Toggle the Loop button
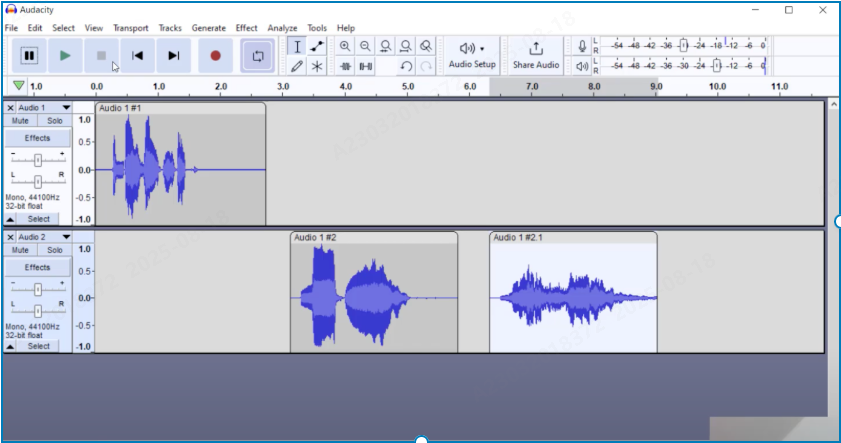The width and height of the screenshot is (841, 443). [257, 55]
